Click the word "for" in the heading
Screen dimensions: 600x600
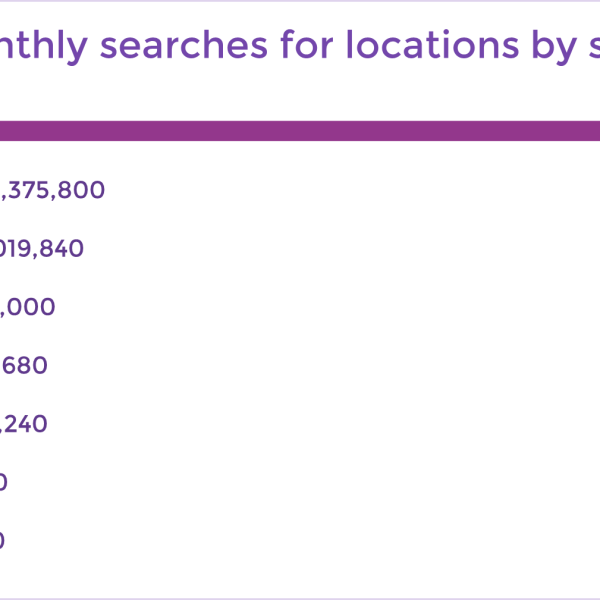[x=307, y=44]
